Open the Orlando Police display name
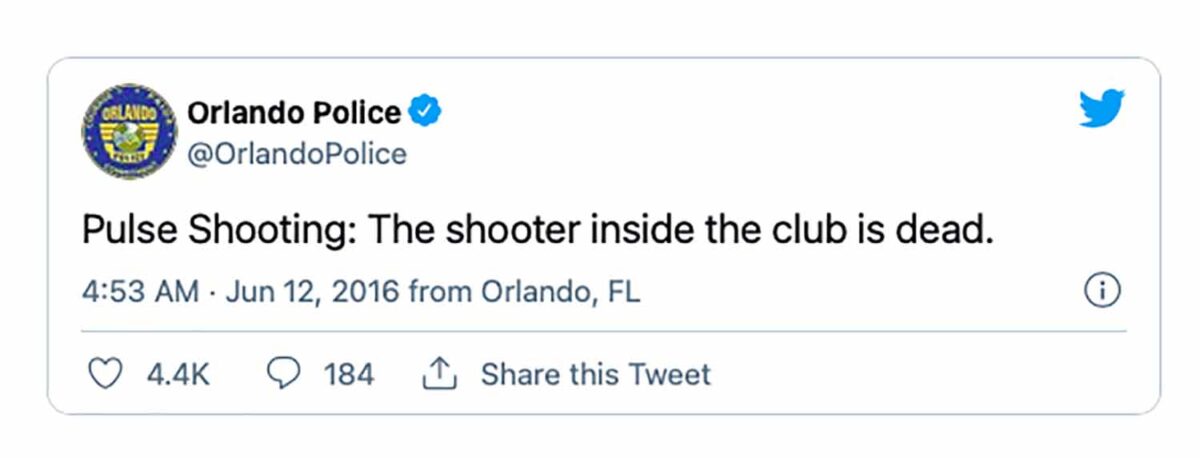 (x=294, y=113)
